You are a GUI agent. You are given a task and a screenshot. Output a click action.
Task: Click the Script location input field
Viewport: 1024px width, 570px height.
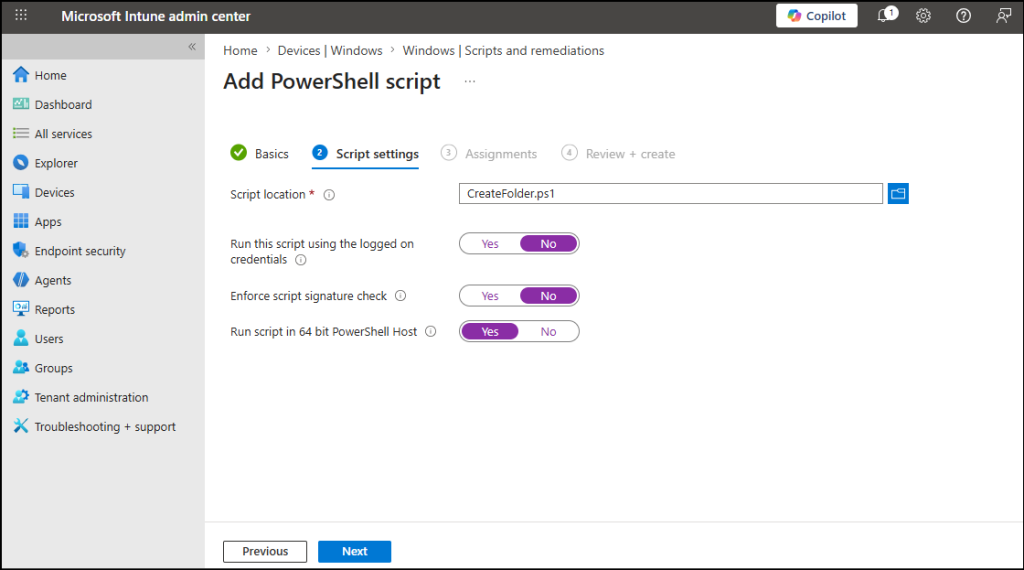(x=671, y=193)
